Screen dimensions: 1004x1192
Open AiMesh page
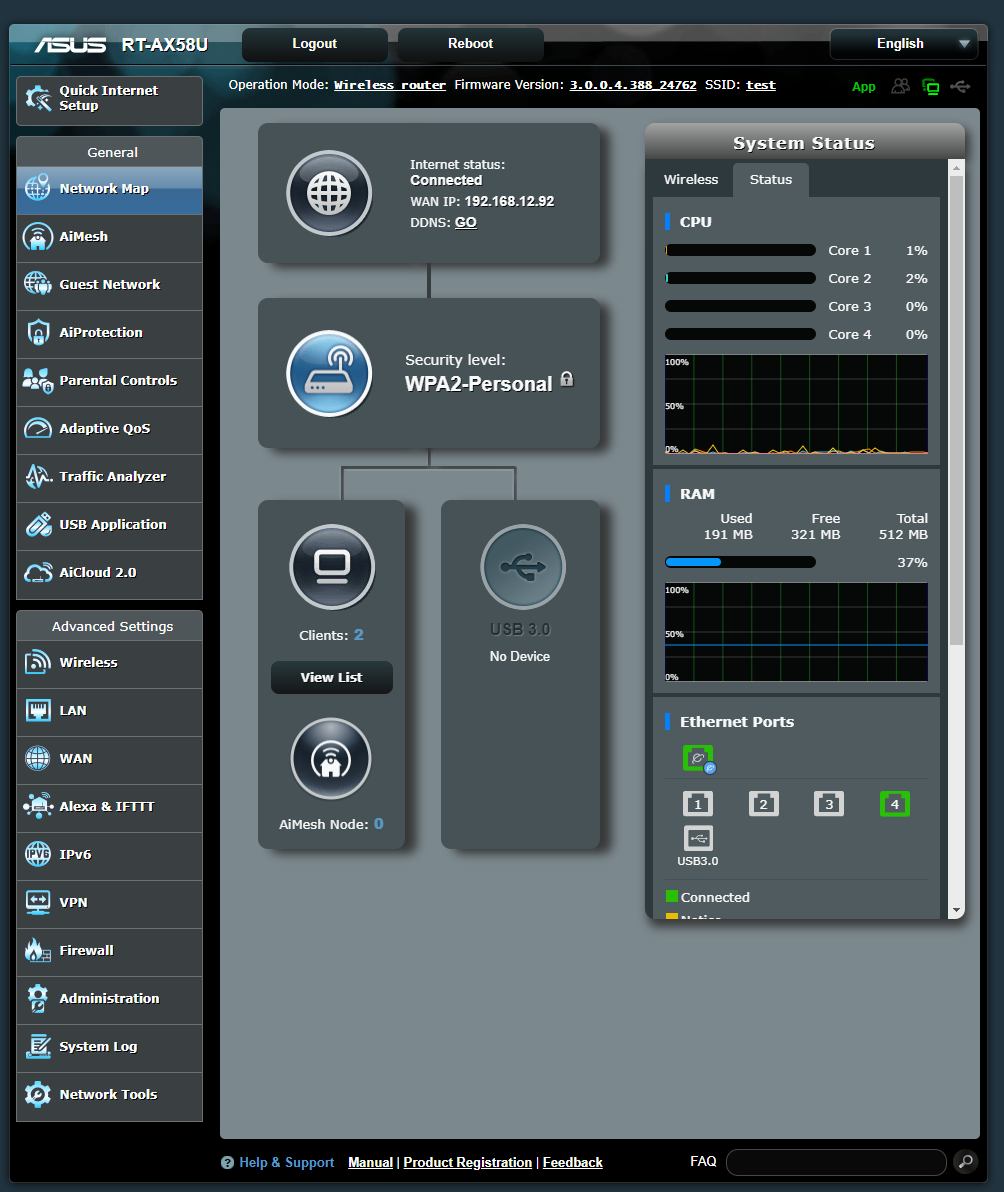(109, 237)
